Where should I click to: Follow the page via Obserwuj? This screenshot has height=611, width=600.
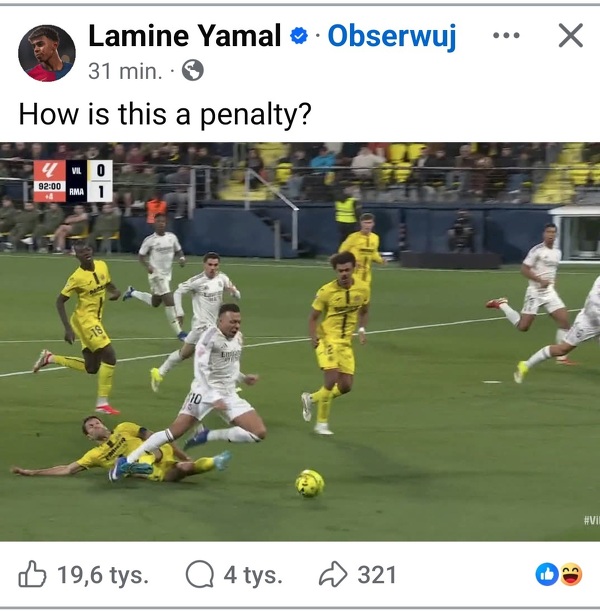click(x=392, y=36)
